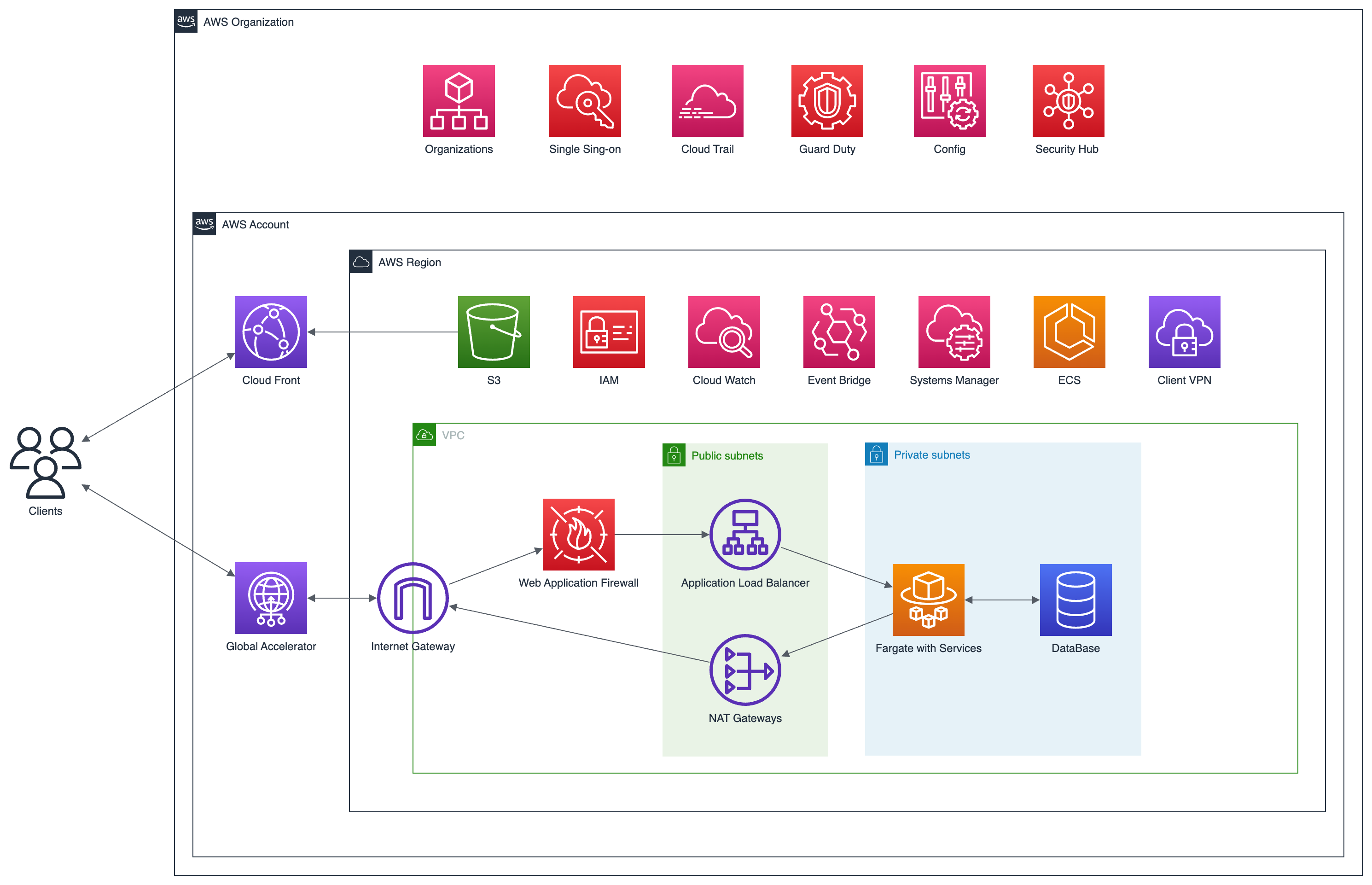Select the Single Sign-on icon
1372x885 pixels.
584,100
